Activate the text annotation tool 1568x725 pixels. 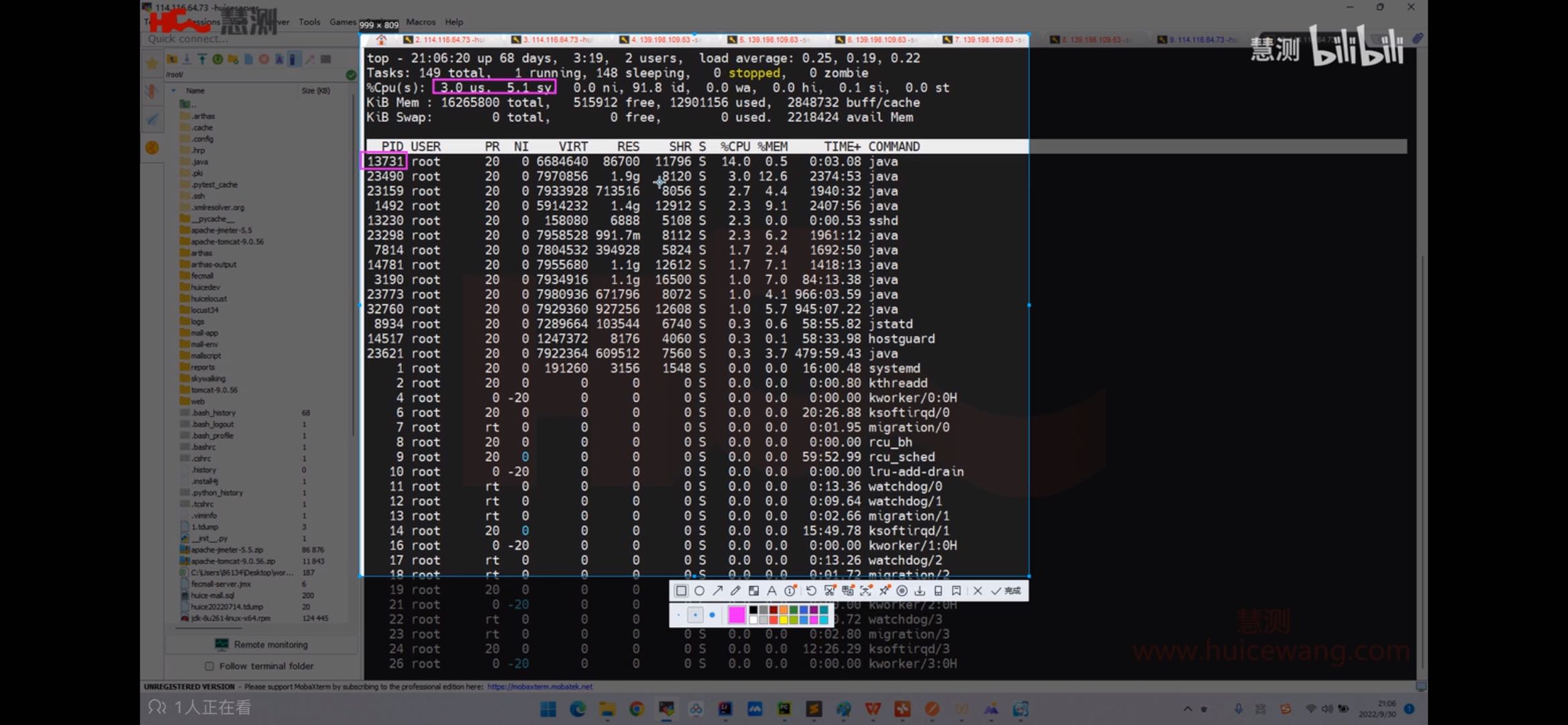[x=772, y=591]
